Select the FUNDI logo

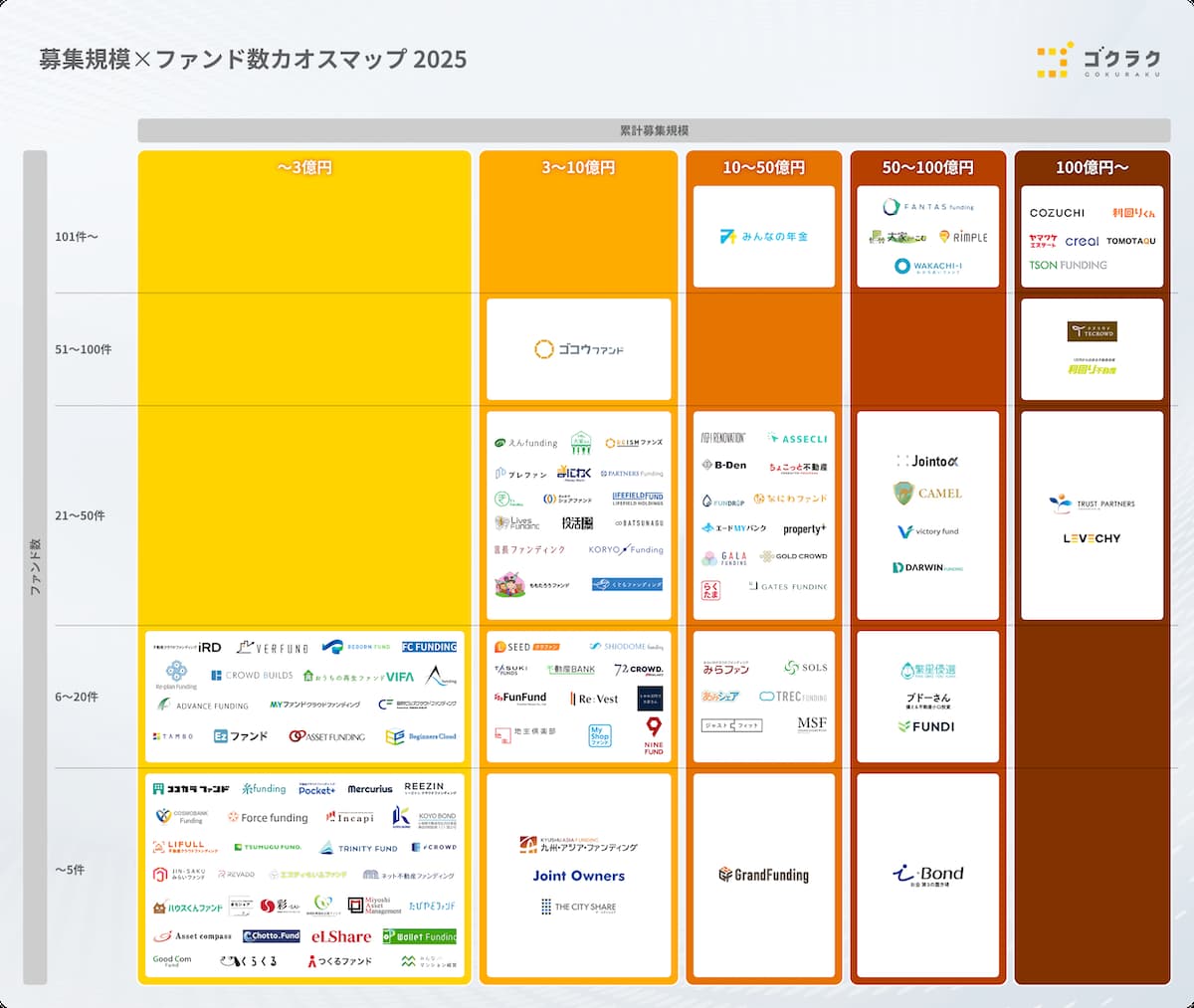pyautogui.click(x=926, y=727)
